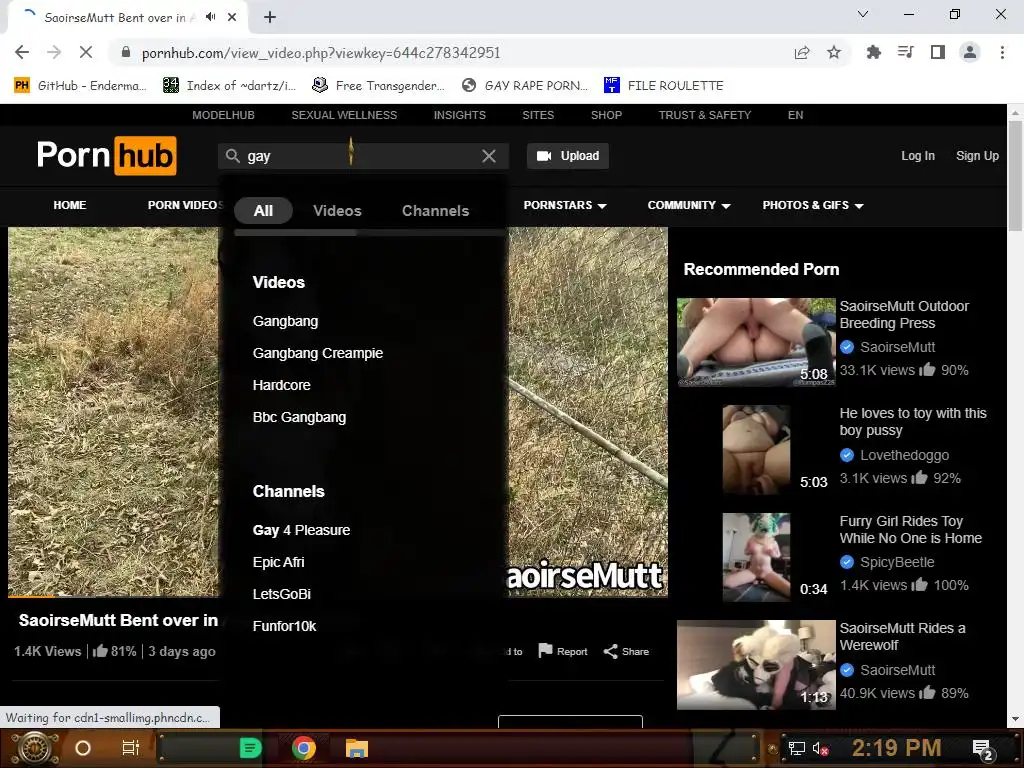Open the EN language selector
The width and height of the screenshot is (1024, 768).
click(x=795, y=115)
